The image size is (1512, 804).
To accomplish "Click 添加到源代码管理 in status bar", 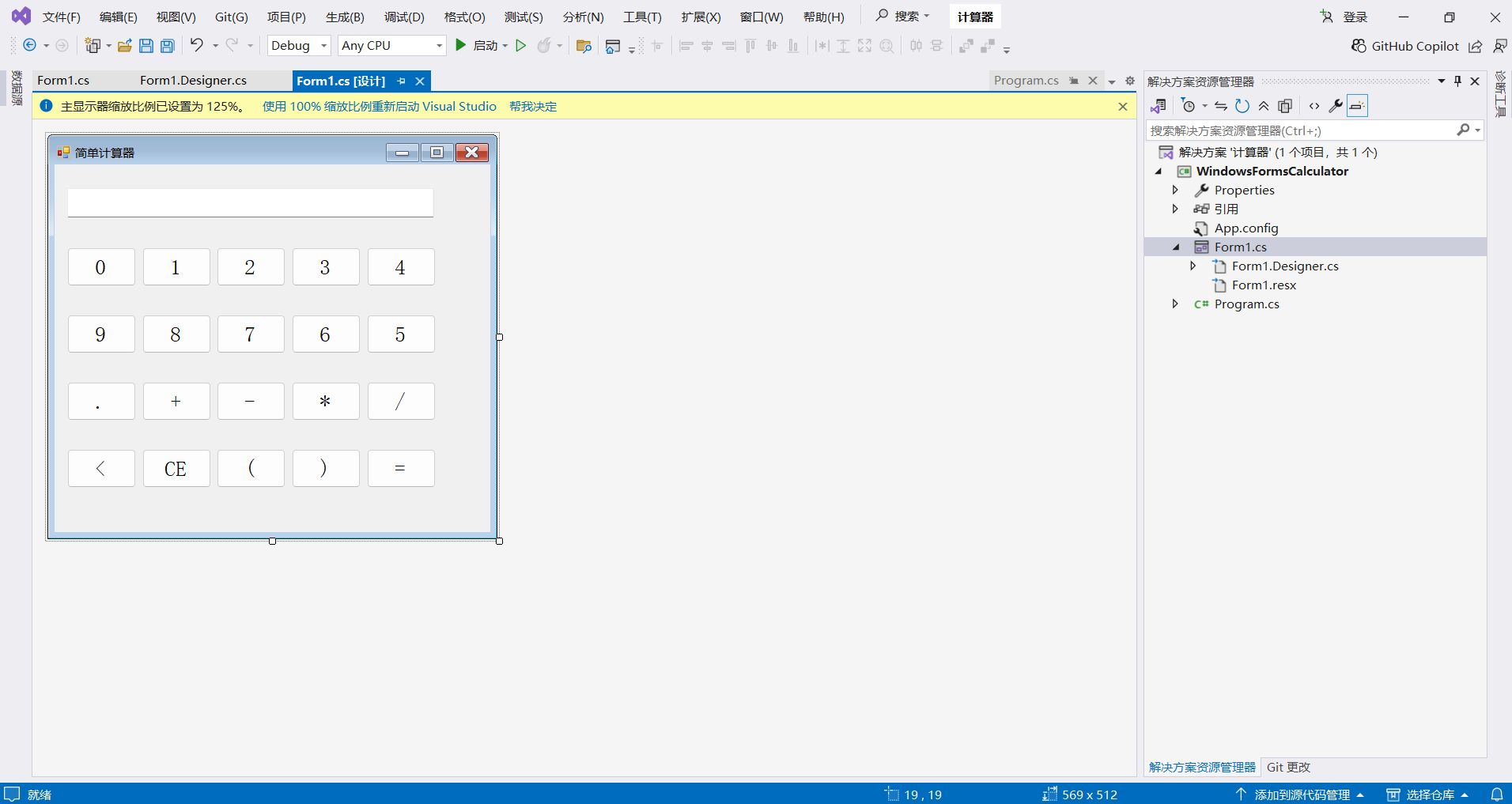I will [1301, 795].
